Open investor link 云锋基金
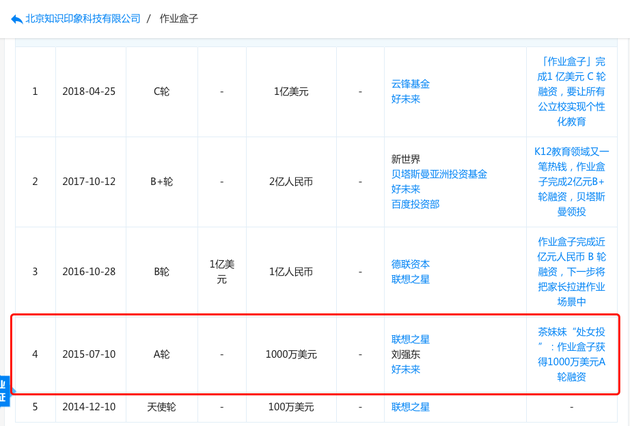Image resolution: width=630 pixels, height=426 pixels. (x=410, y=84)
